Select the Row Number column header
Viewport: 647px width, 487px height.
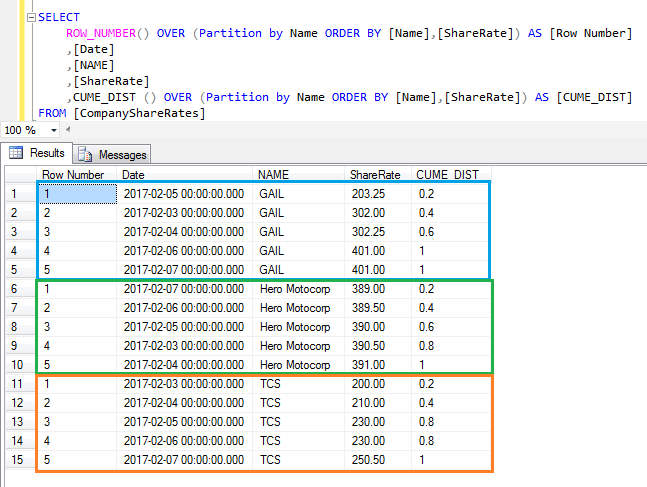[73, 174]
